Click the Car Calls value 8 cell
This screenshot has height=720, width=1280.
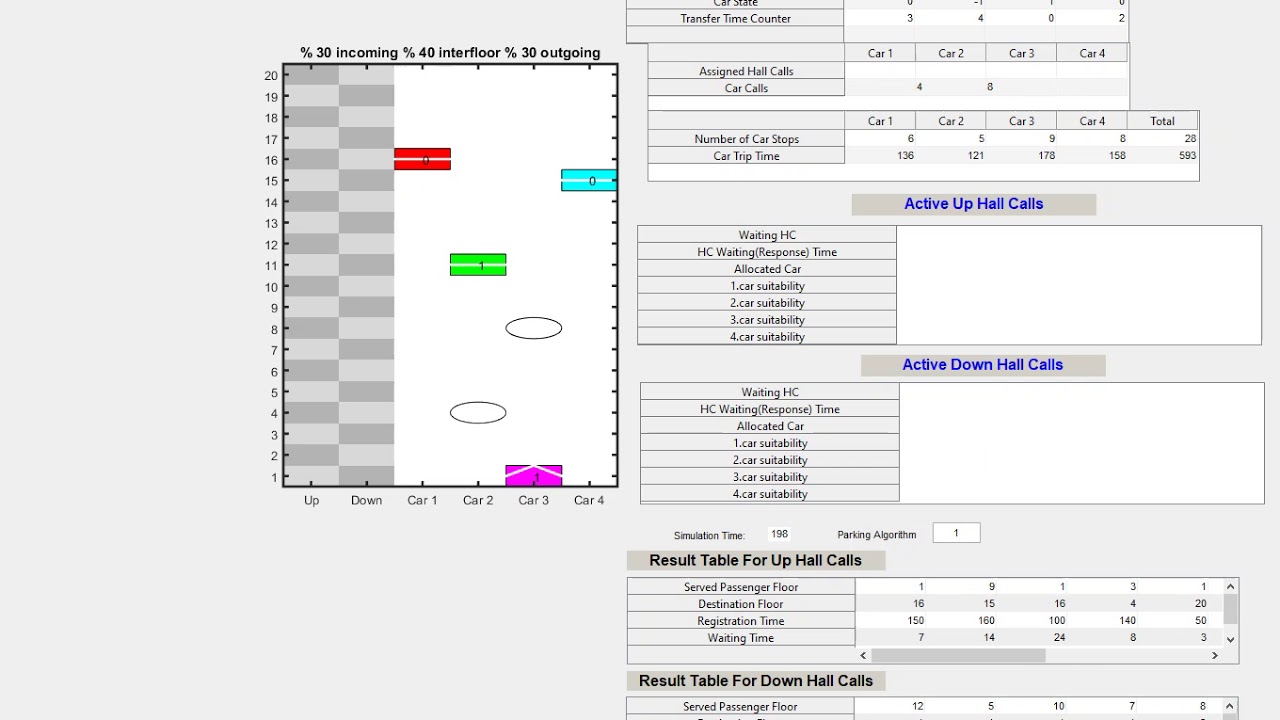click(x=990, y=87)
